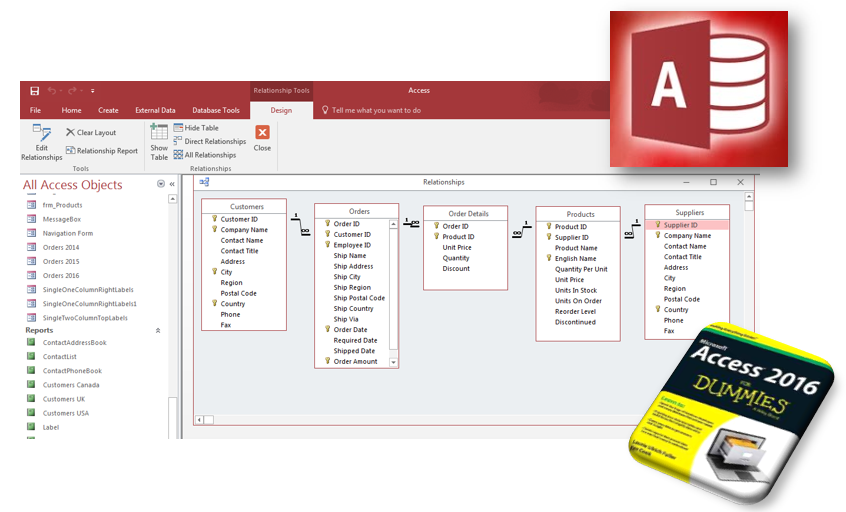846x512 pixels.
Task: Select SingleTwoColumnTopLabels form
Action: point(85,318)
